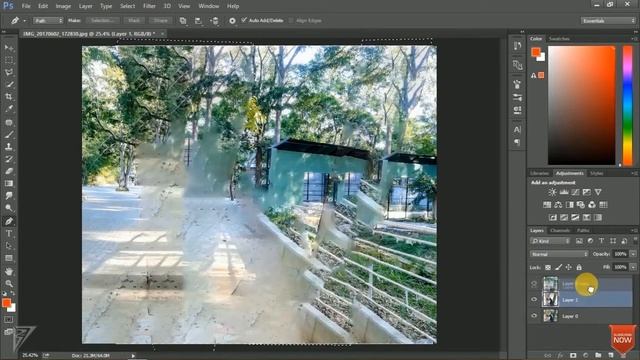Click Add layer mask icon in Layers panel
640x360 pixels.
(573, 356)
